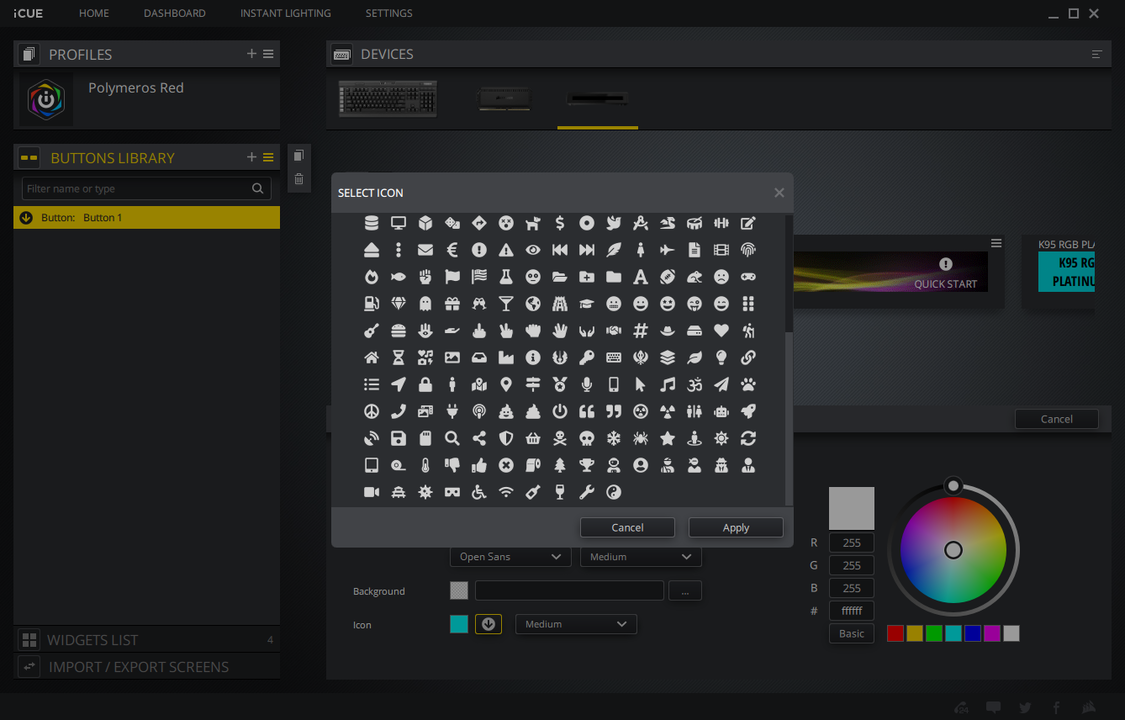The image size is (1125, 720).
Task: Pick the house home icon
Action: point(372,357)
